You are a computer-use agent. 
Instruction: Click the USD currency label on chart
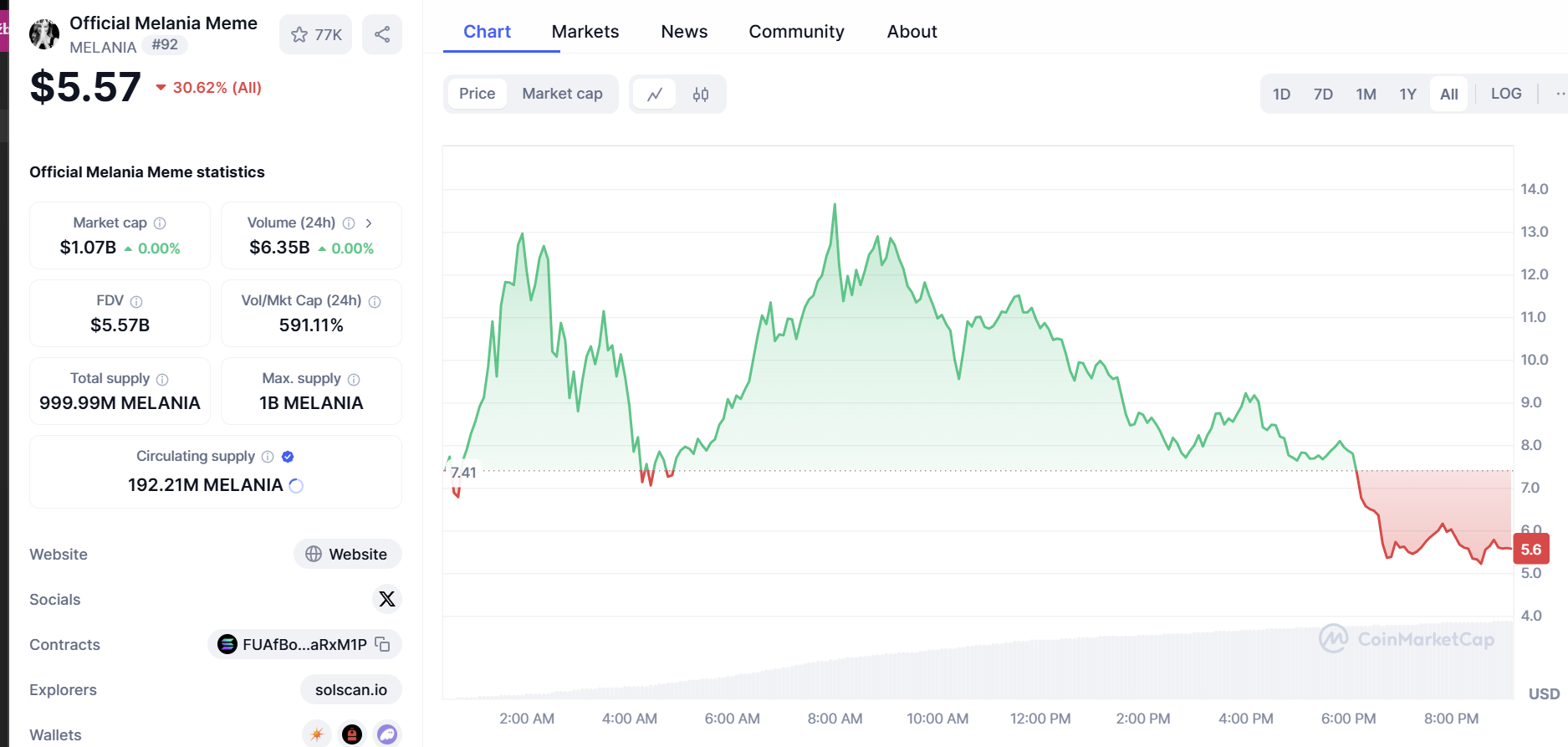click(x=1544, y=694)
